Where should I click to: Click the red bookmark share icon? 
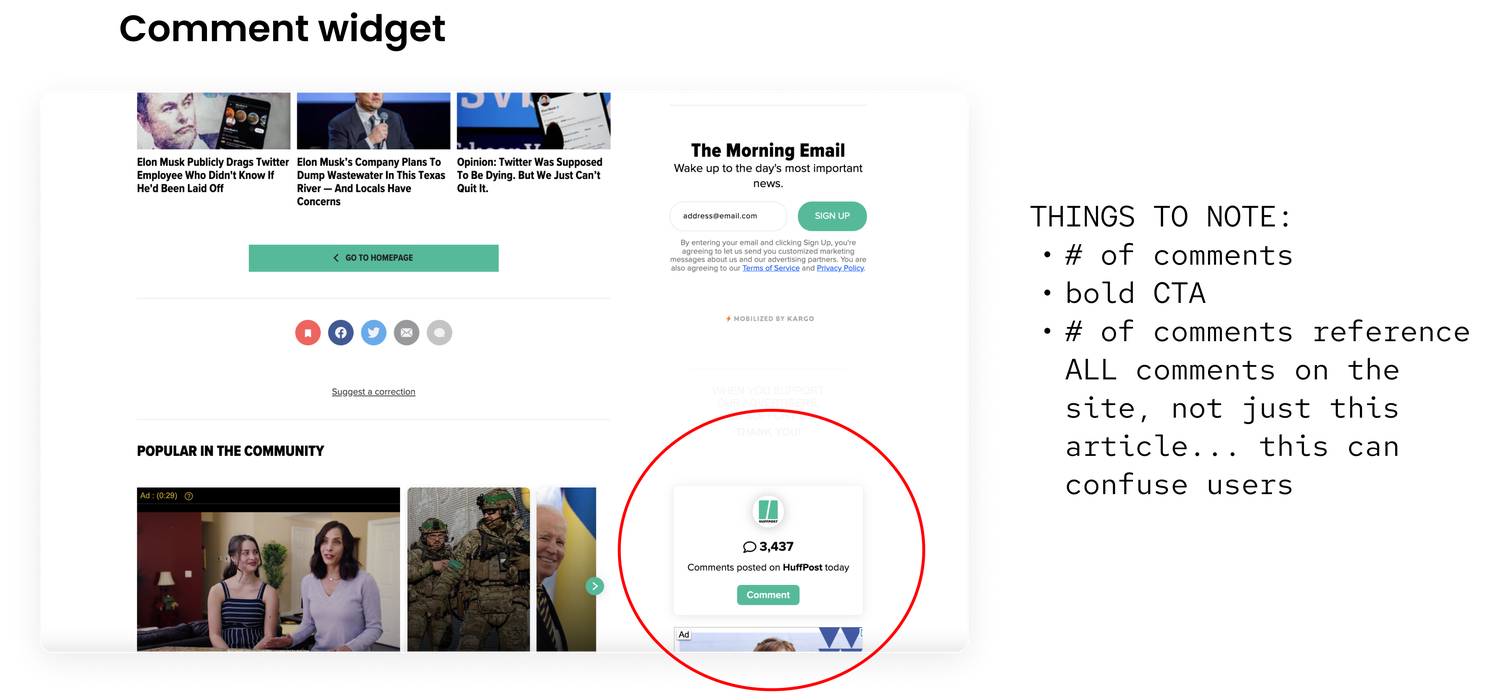(x=308, y=332)
